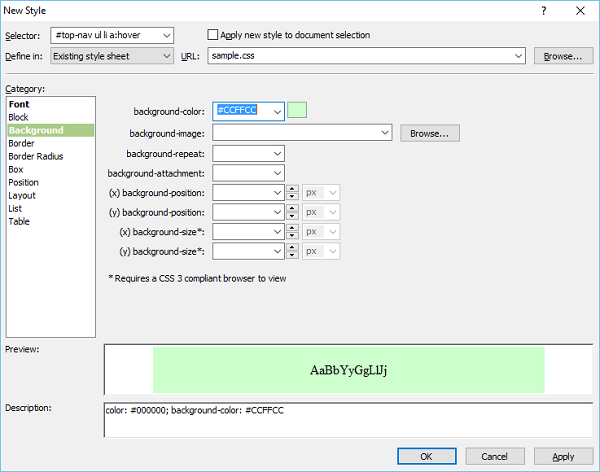Image resolution: width=600 pixels, height=472 pixels.
Task: Click the background-color green swatch
Action: tap(297, 111)
